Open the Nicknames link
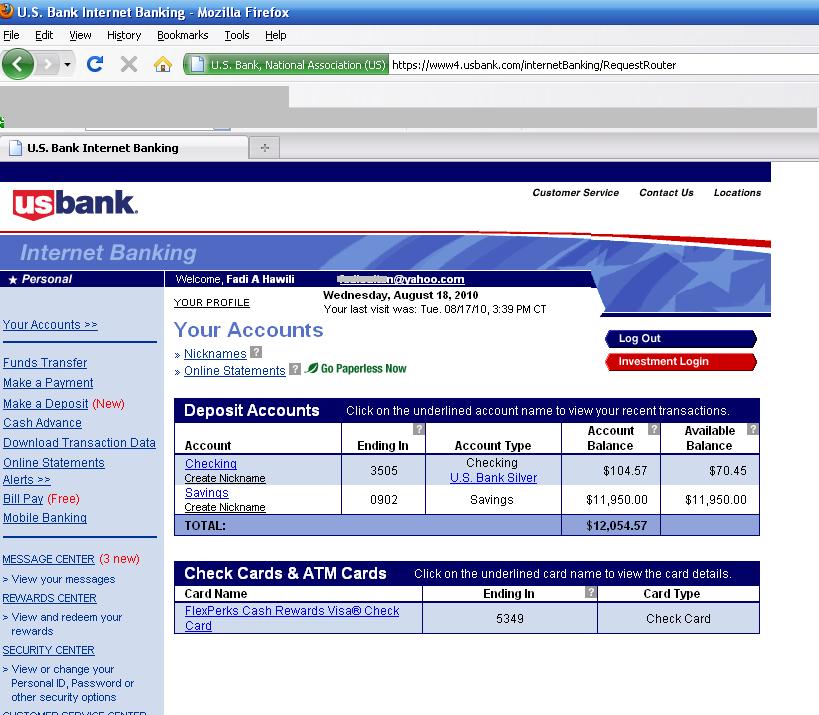Viewport: 819px width, 715px height. [x=215, y=354]
